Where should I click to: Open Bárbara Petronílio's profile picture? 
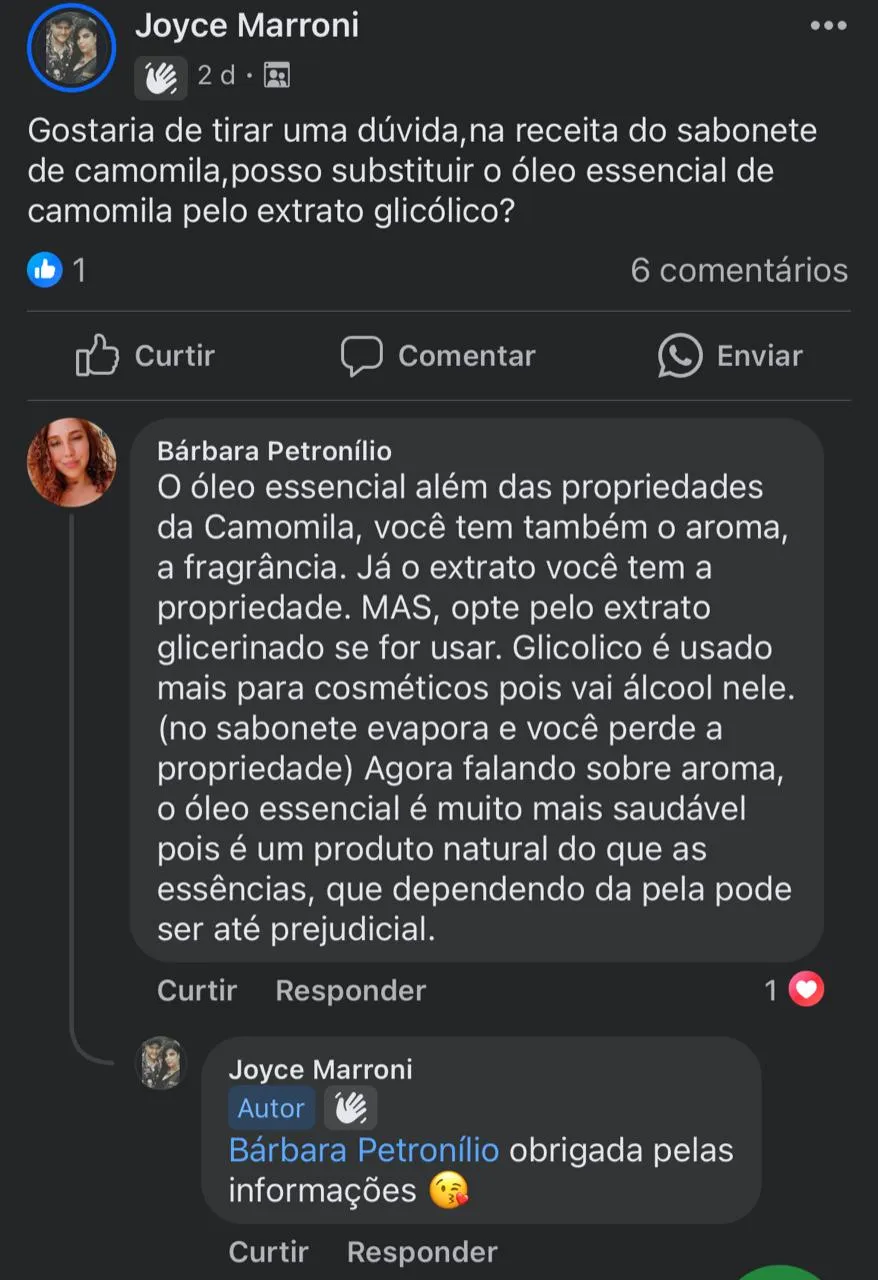(x=72, y=462)
